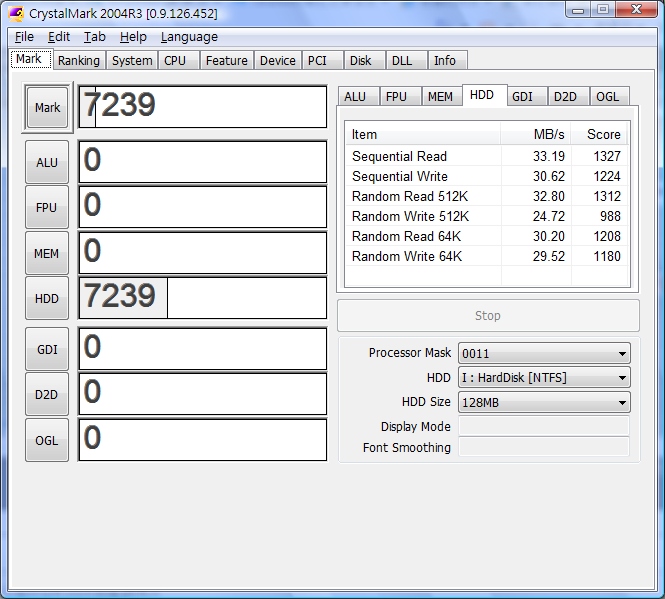The image size is (665, 599).
Task: Click the Display Mode field
Action: (544, 426)
